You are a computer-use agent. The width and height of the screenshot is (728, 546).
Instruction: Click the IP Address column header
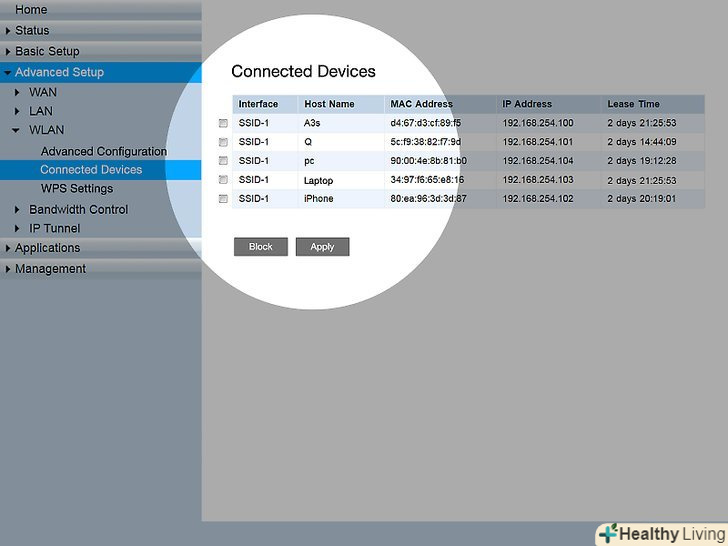(527, 104)
